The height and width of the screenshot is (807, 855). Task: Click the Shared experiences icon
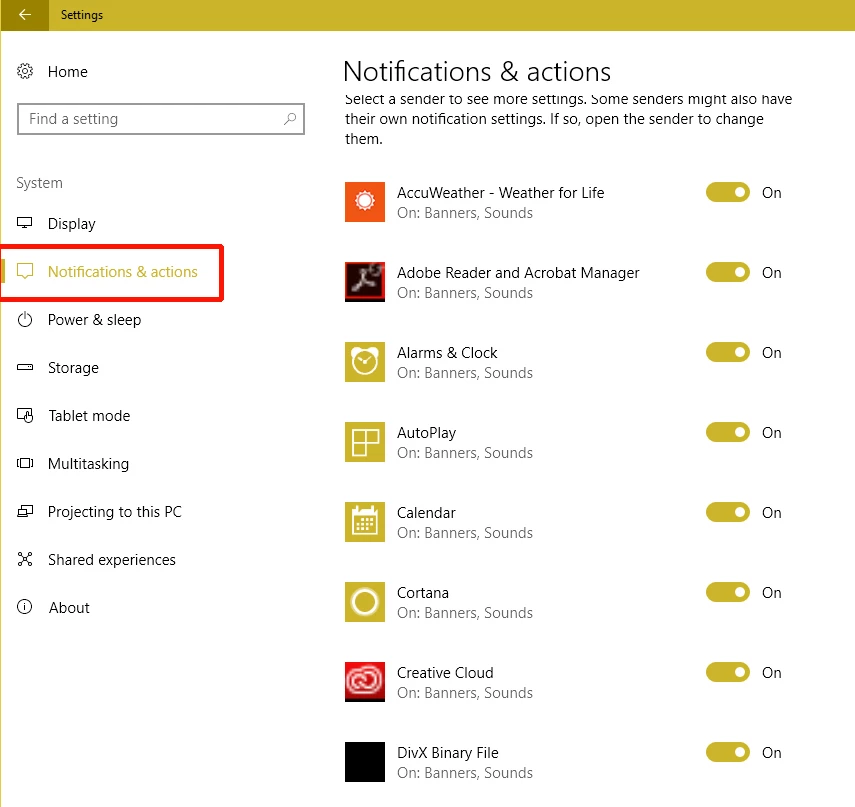point(25,559)
